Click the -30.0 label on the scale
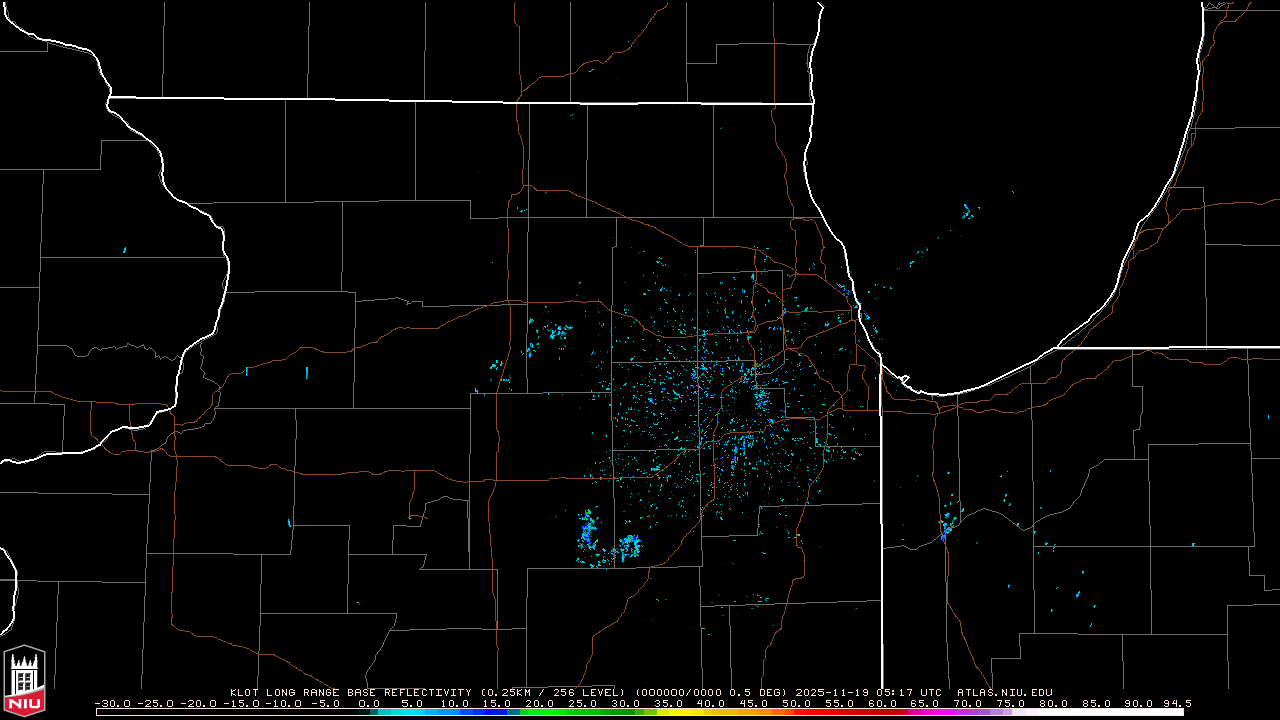Screen dimensions: 1280x720 click(x=112, y=703)
